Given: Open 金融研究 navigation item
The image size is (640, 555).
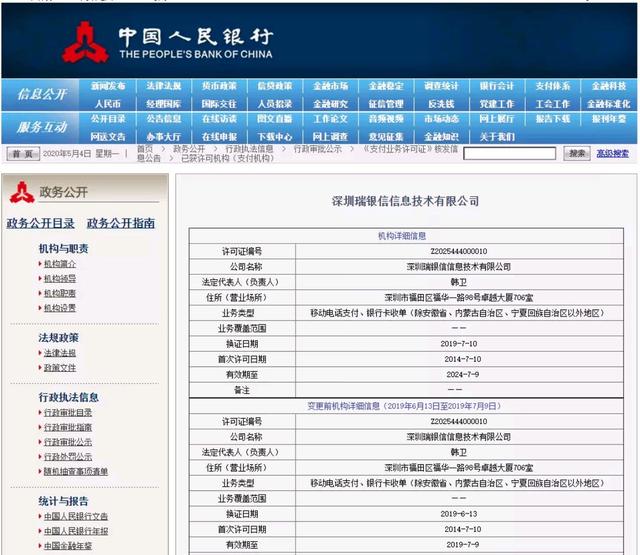Looking at the screenshot, I should pyautogui.click(x=331, y=104).
